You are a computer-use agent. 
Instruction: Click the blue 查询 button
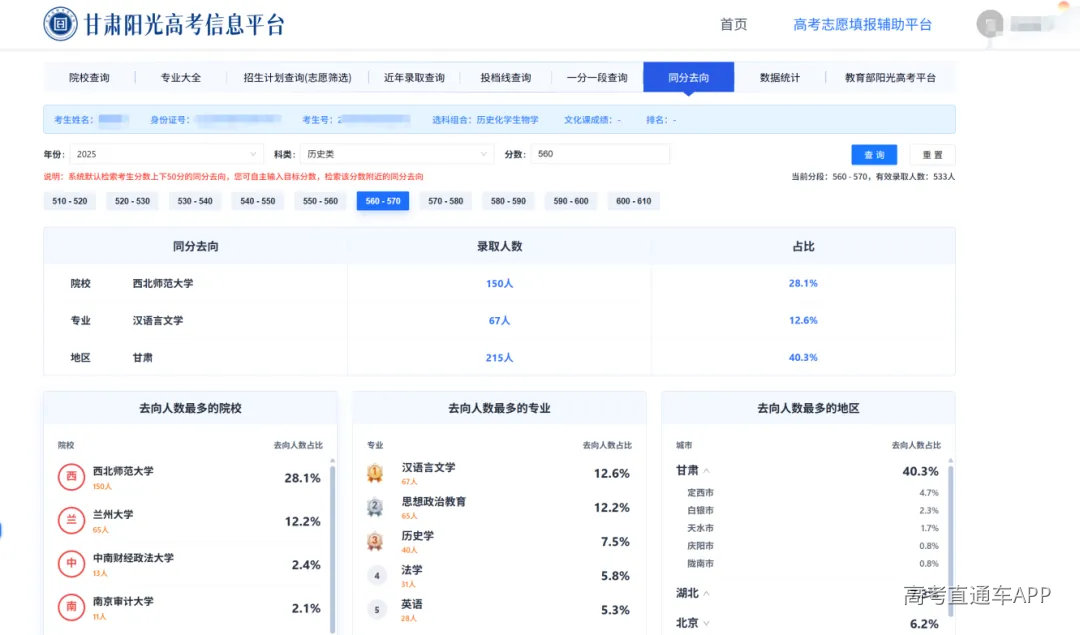click(874, 155)
